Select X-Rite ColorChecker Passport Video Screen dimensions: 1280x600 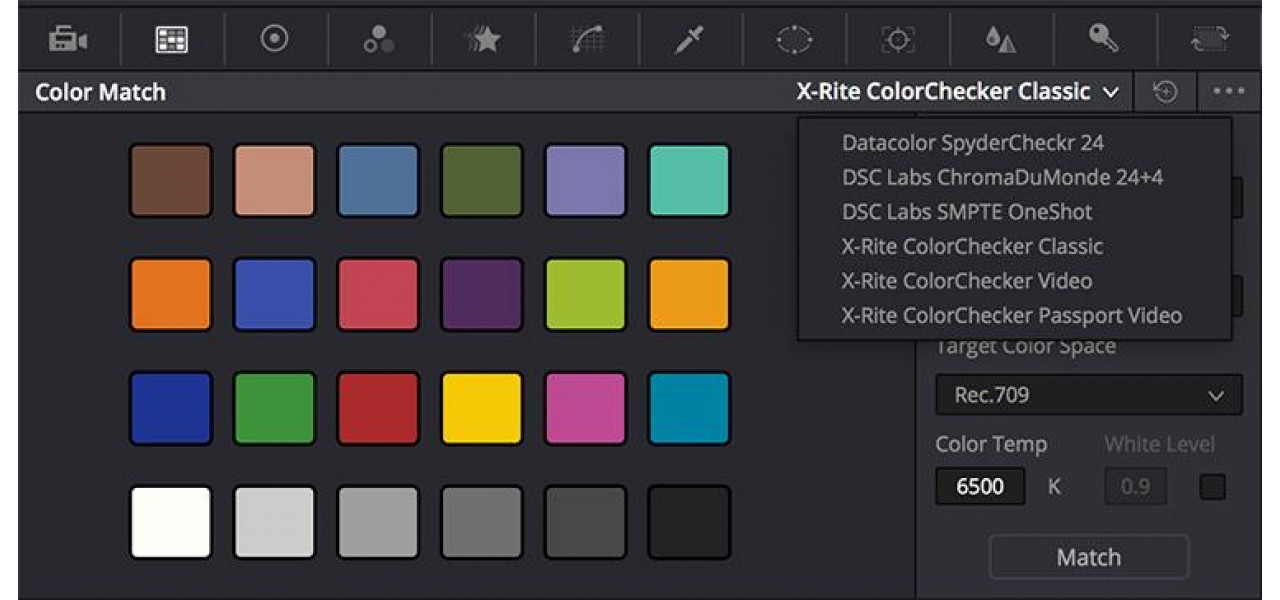[x=1012, y=316]
